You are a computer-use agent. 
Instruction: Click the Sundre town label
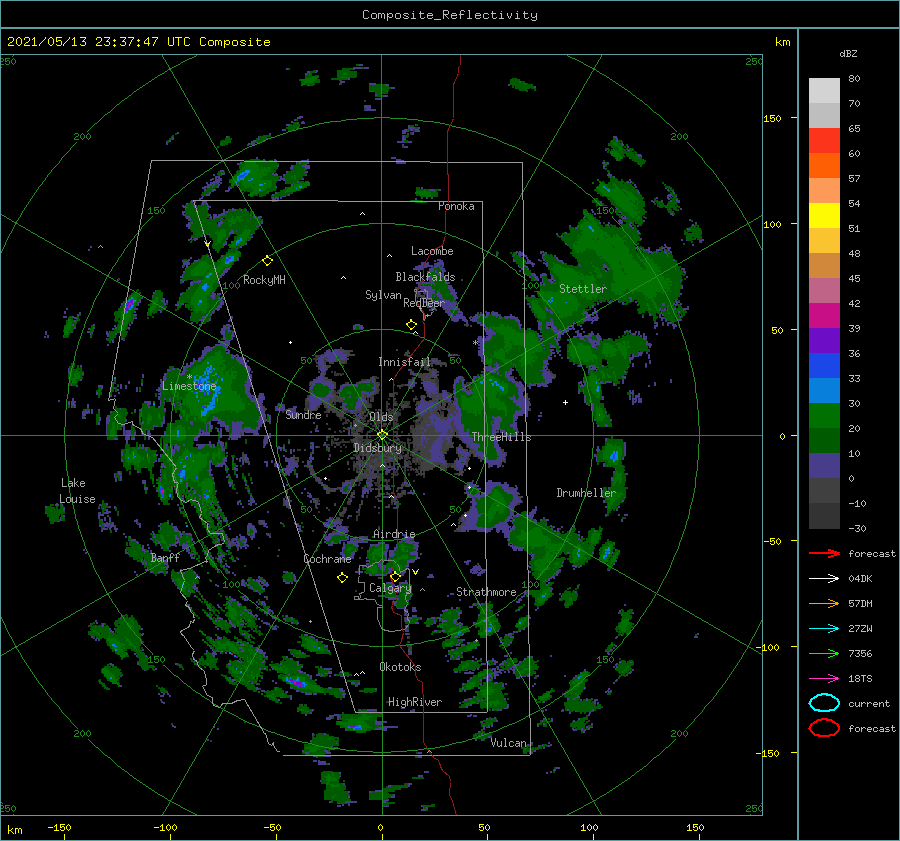(x=303, y=414)
